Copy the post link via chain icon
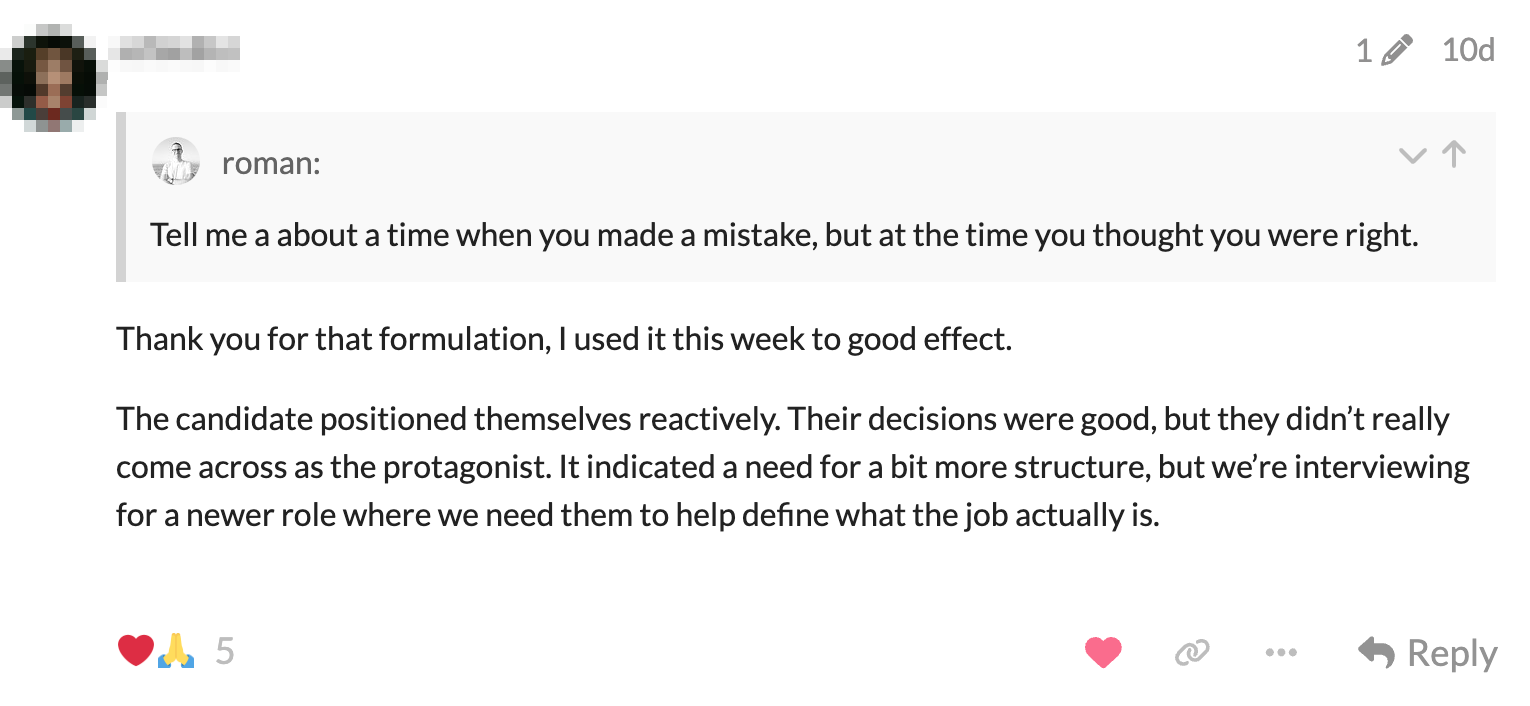Screen dimensions: 1530x706 [x=1191, y=653]
